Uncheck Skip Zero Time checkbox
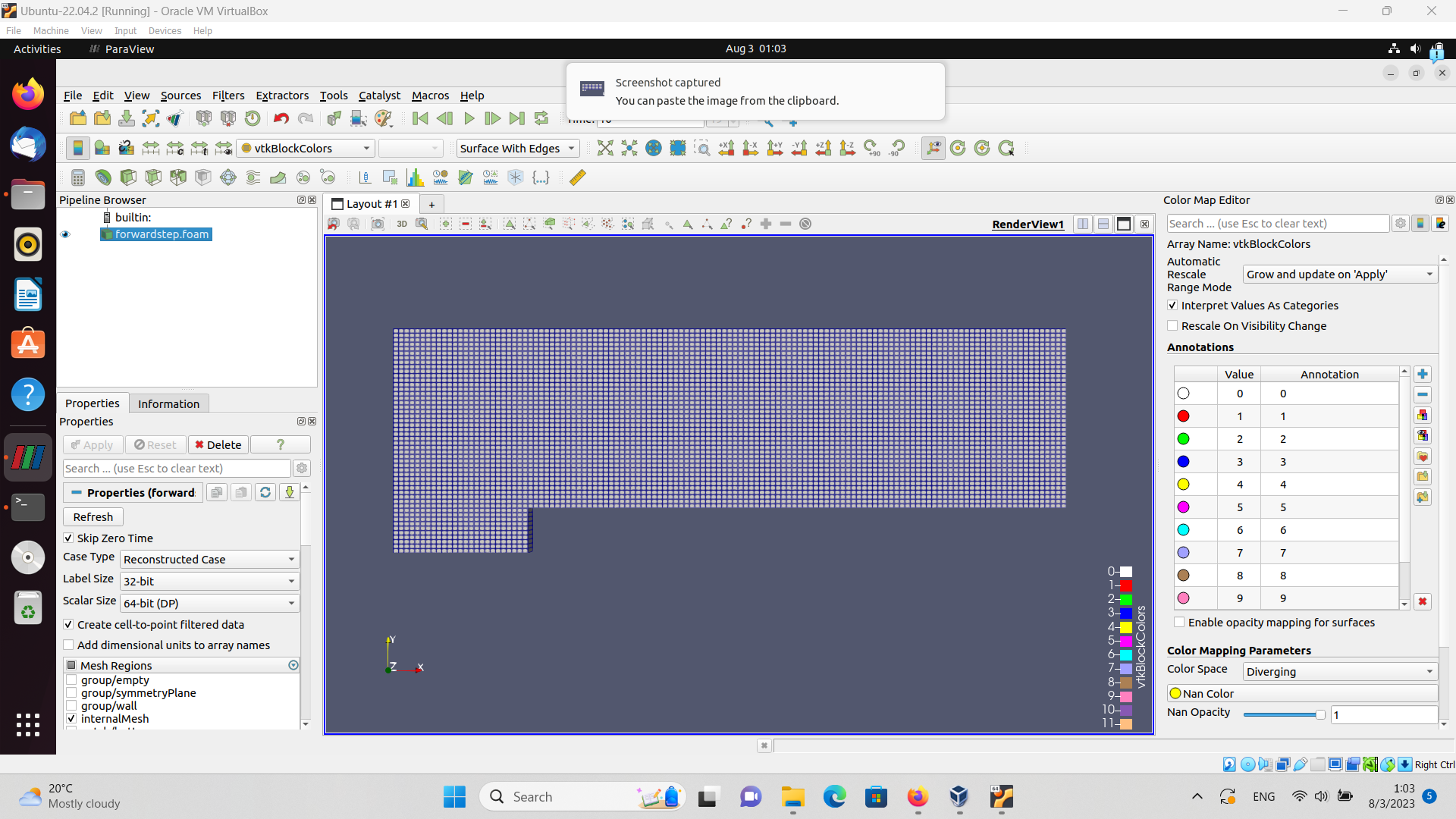Viewport: 1456px width, 819px height. [x=69, y=538]
